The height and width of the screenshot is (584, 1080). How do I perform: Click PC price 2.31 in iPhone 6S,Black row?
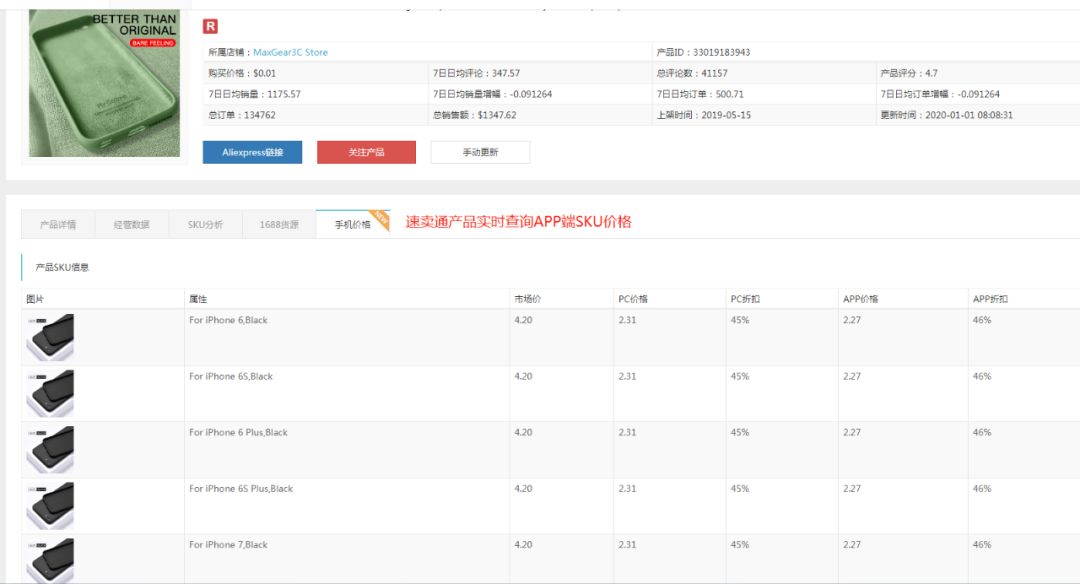coord(627,377)
